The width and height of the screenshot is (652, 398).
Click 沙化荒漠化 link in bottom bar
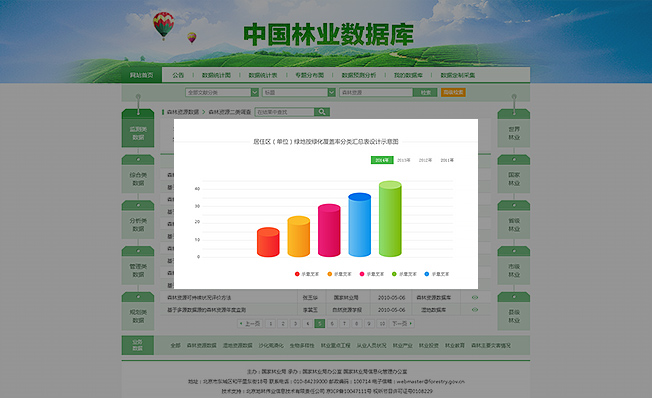[271, 346]
